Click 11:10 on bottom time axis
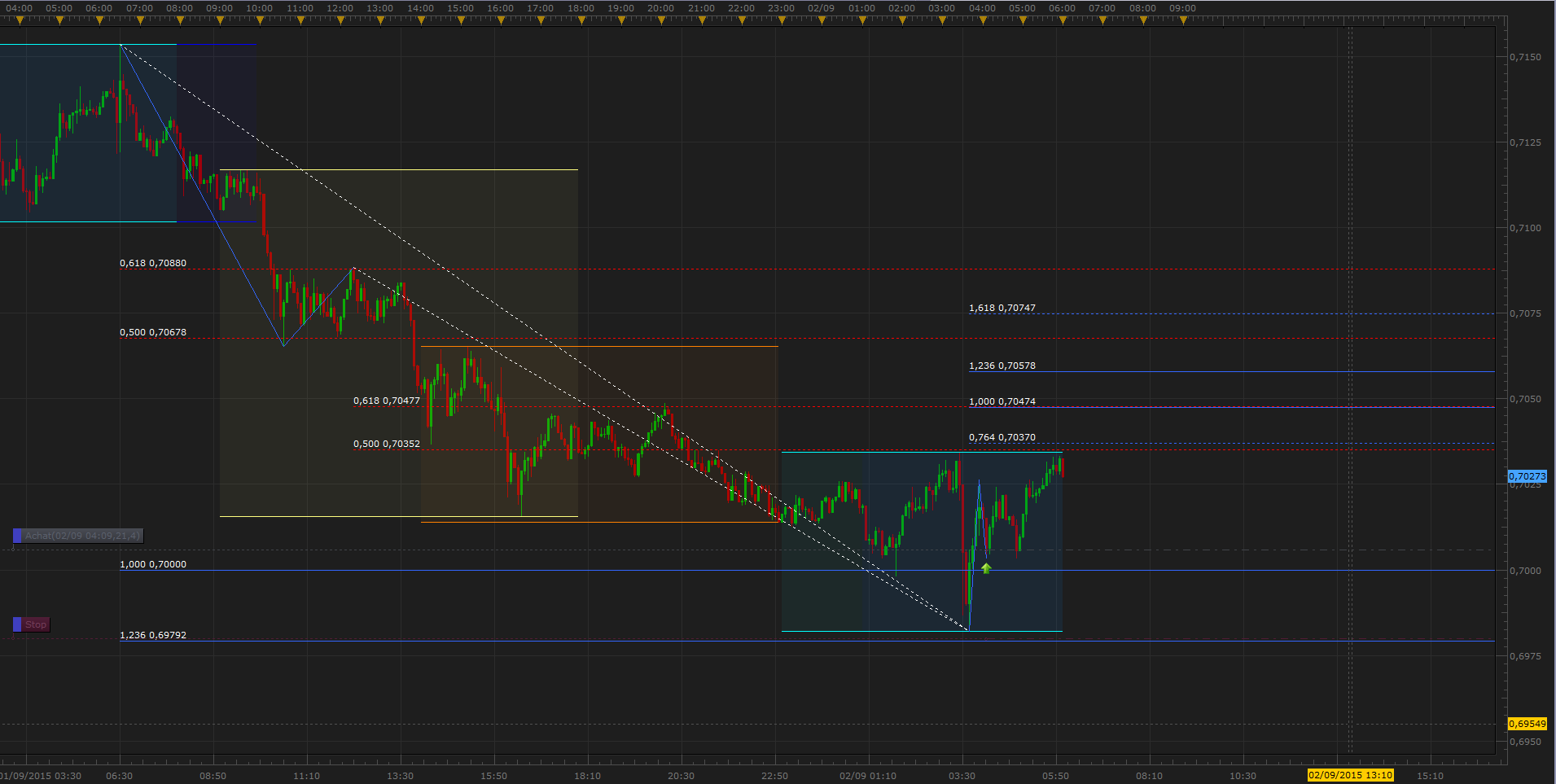Image resolution: width=1556 pixels, height=784 pixels. click(x=307, y=776)
